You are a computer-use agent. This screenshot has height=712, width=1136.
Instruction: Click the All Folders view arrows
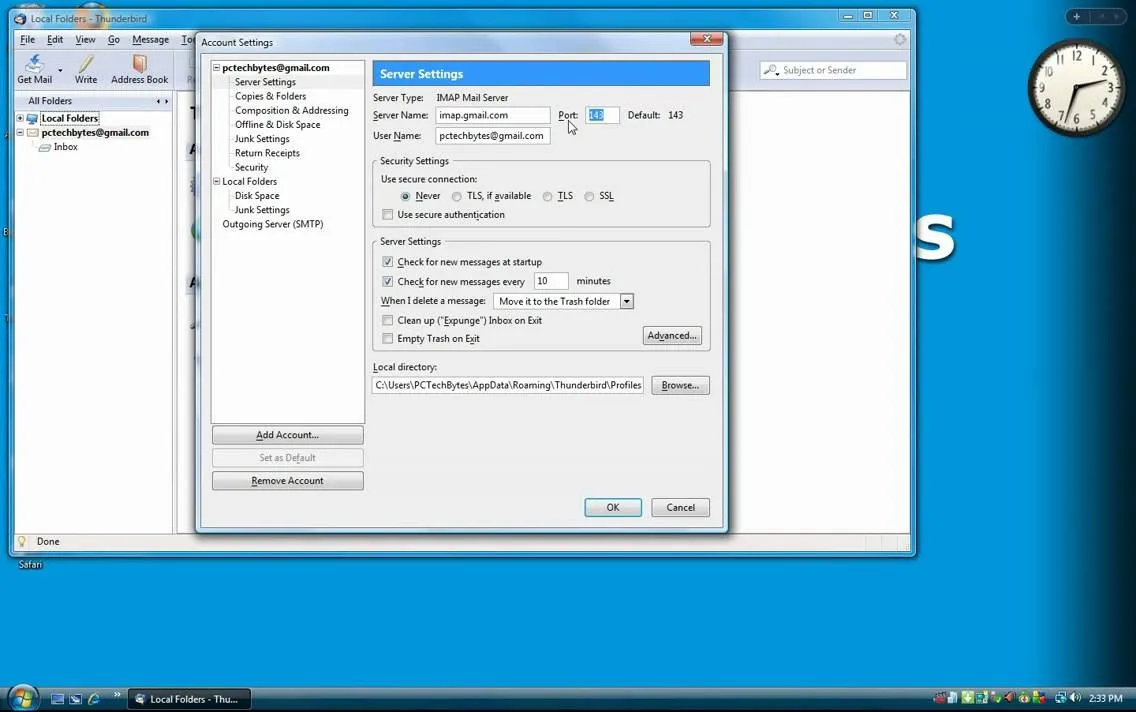162,101
